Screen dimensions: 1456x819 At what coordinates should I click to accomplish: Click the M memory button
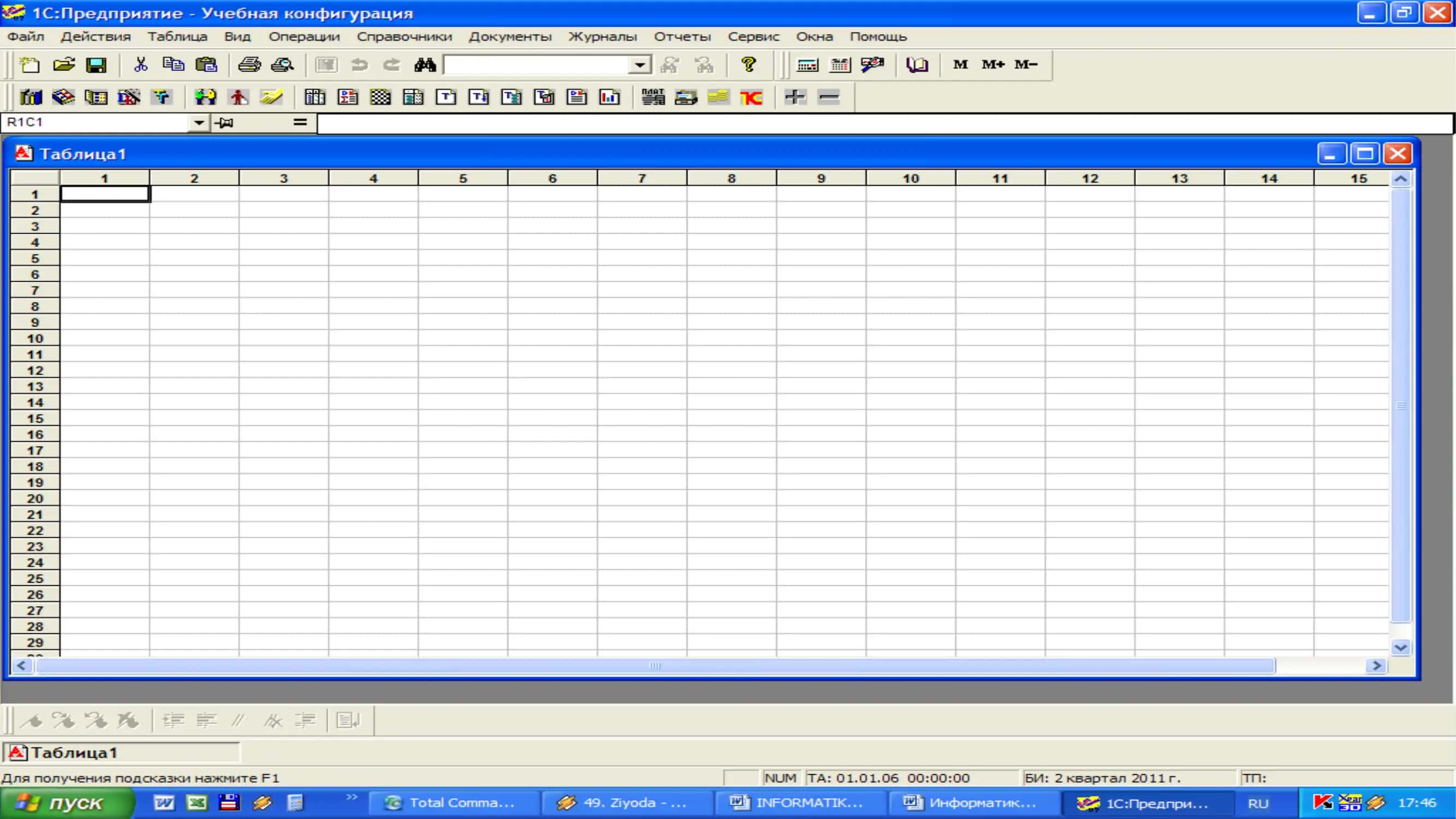960,64
